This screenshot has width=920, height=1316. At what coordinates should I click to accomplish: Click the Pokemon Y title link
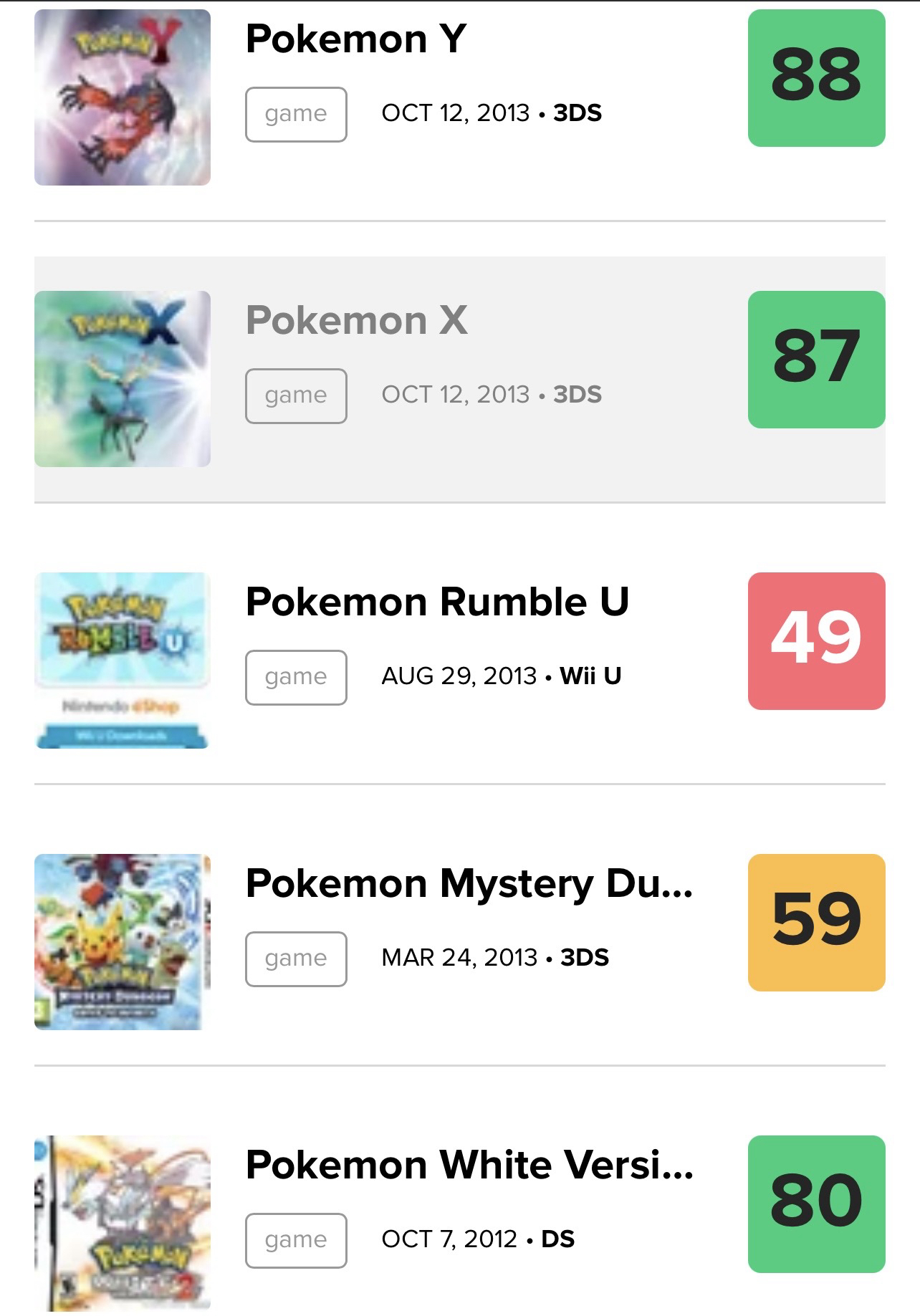(356, 39)
